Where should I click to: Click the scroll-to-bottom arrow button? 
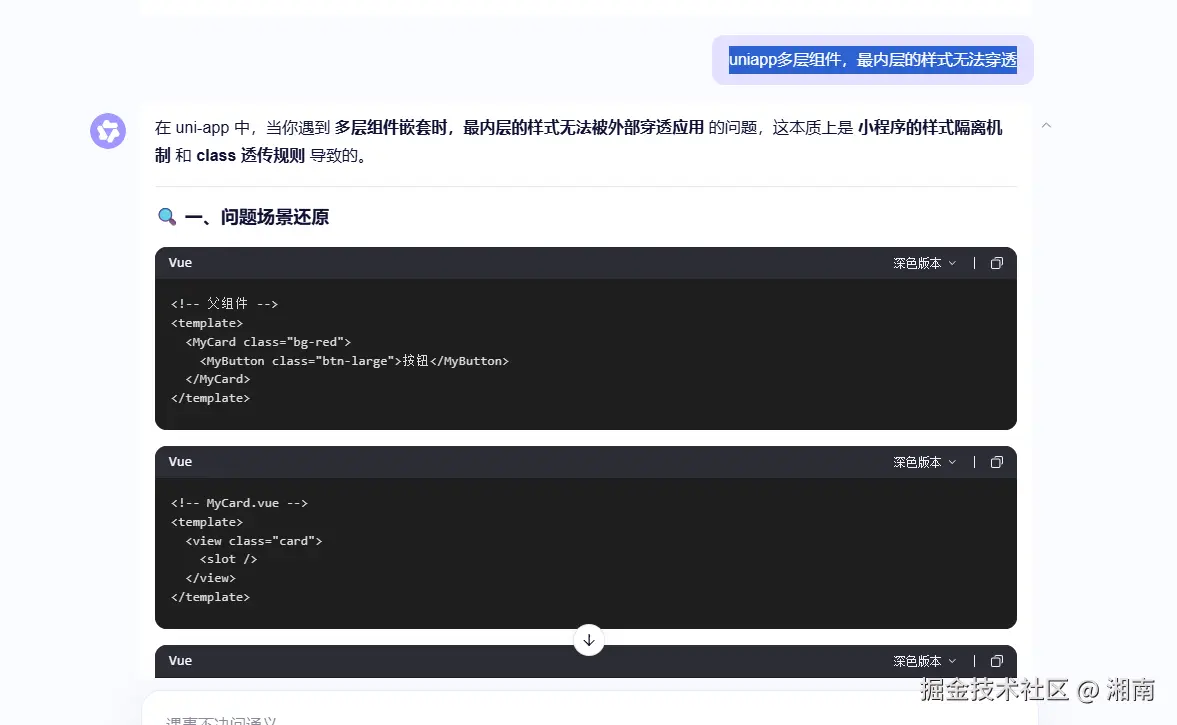pos(588,640)
